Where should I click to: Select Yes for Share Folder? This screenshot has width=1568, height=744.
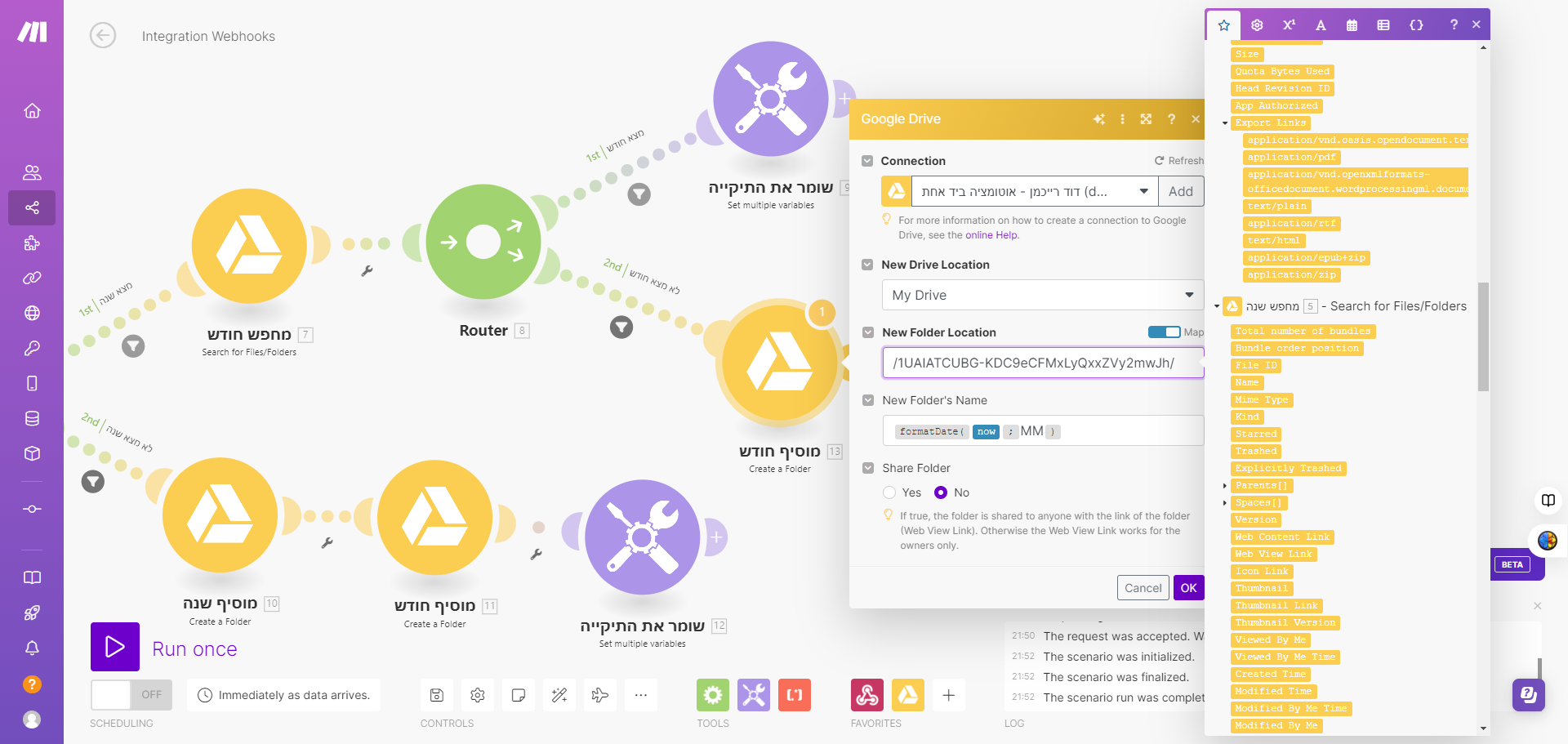[889, 492]
